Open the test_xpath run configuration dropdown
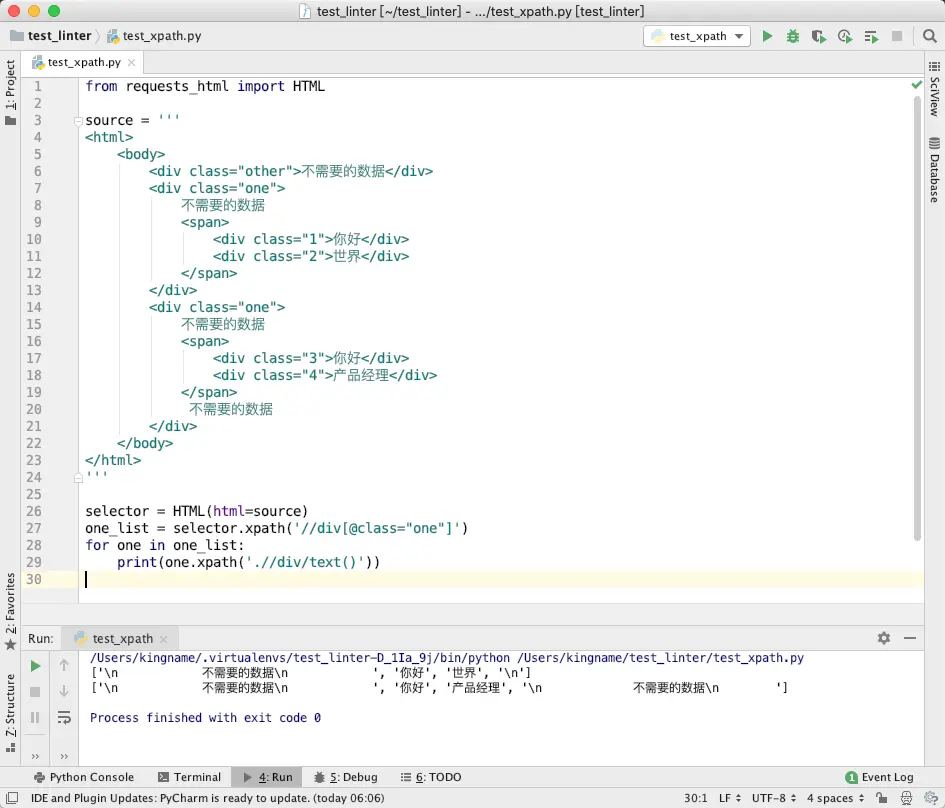Viewport: 945px width, 808px height. 697,36
